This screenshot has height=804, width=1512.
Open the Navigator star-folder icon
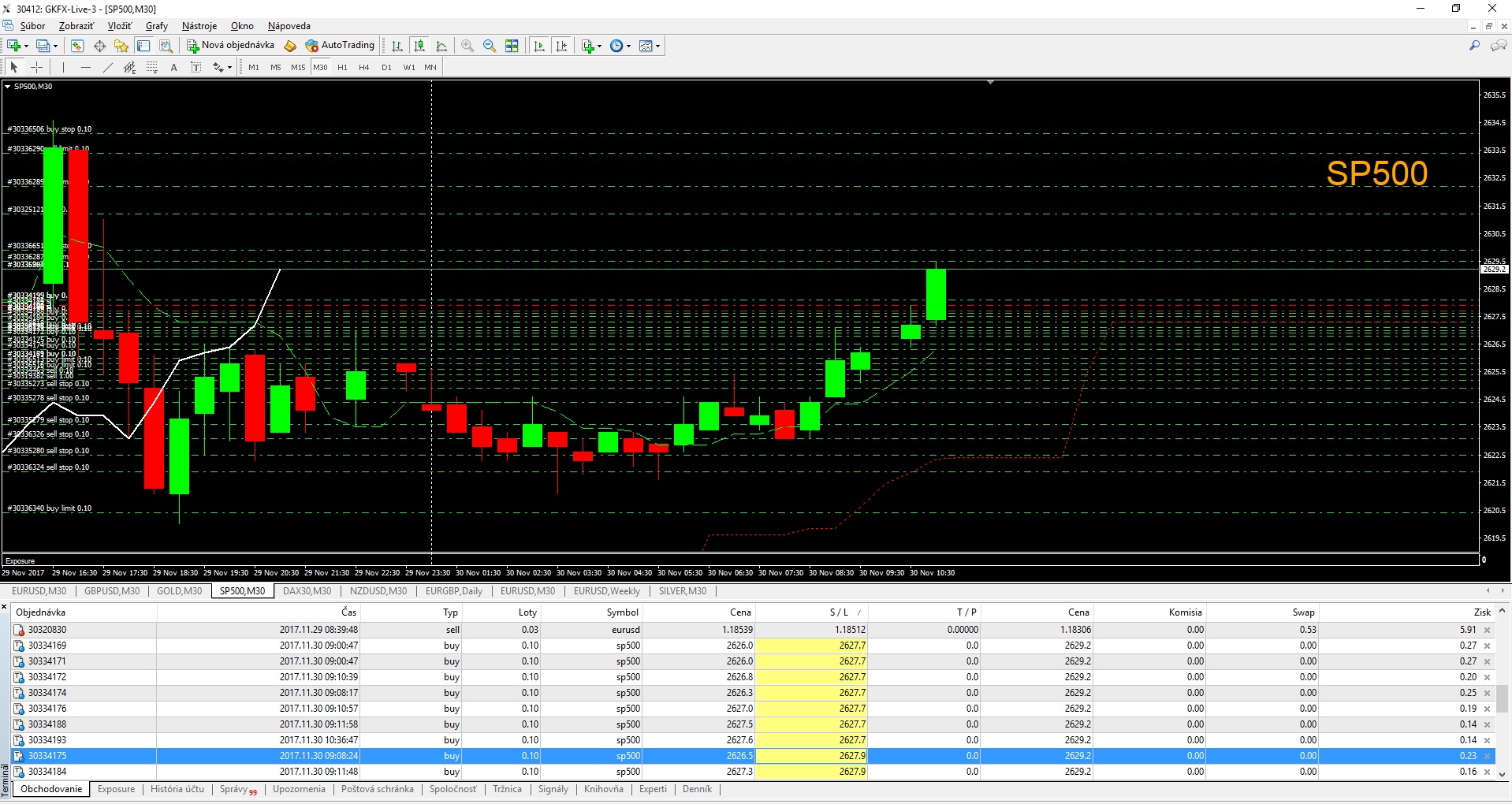(x=121, y=46)
